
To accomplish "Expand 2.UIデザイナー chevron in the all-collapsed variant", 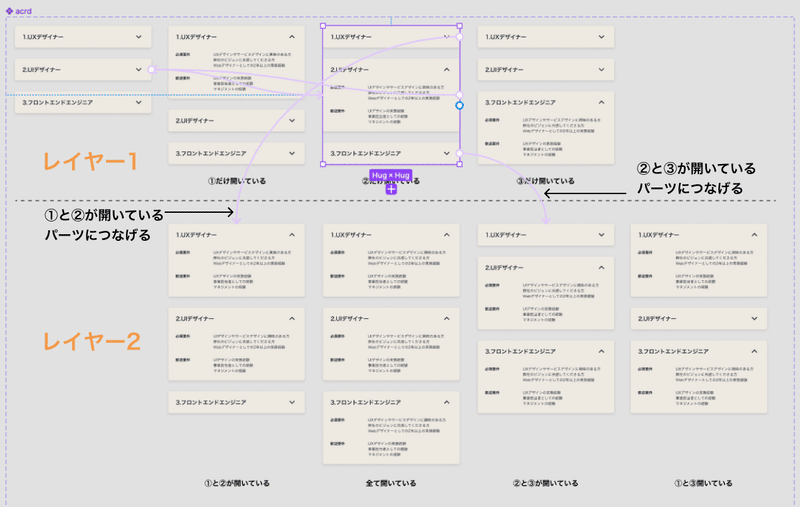I will point(139,69).
